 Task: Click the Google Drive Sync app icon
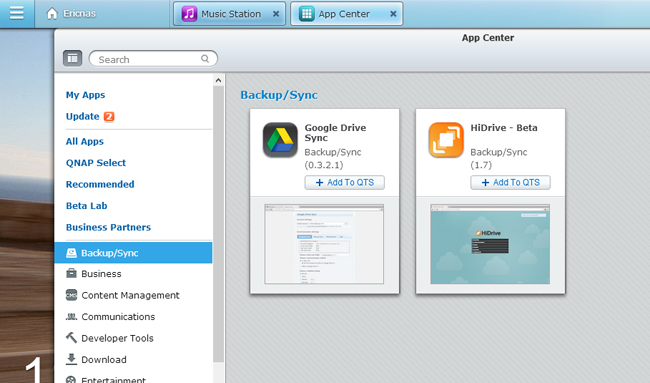280,140
